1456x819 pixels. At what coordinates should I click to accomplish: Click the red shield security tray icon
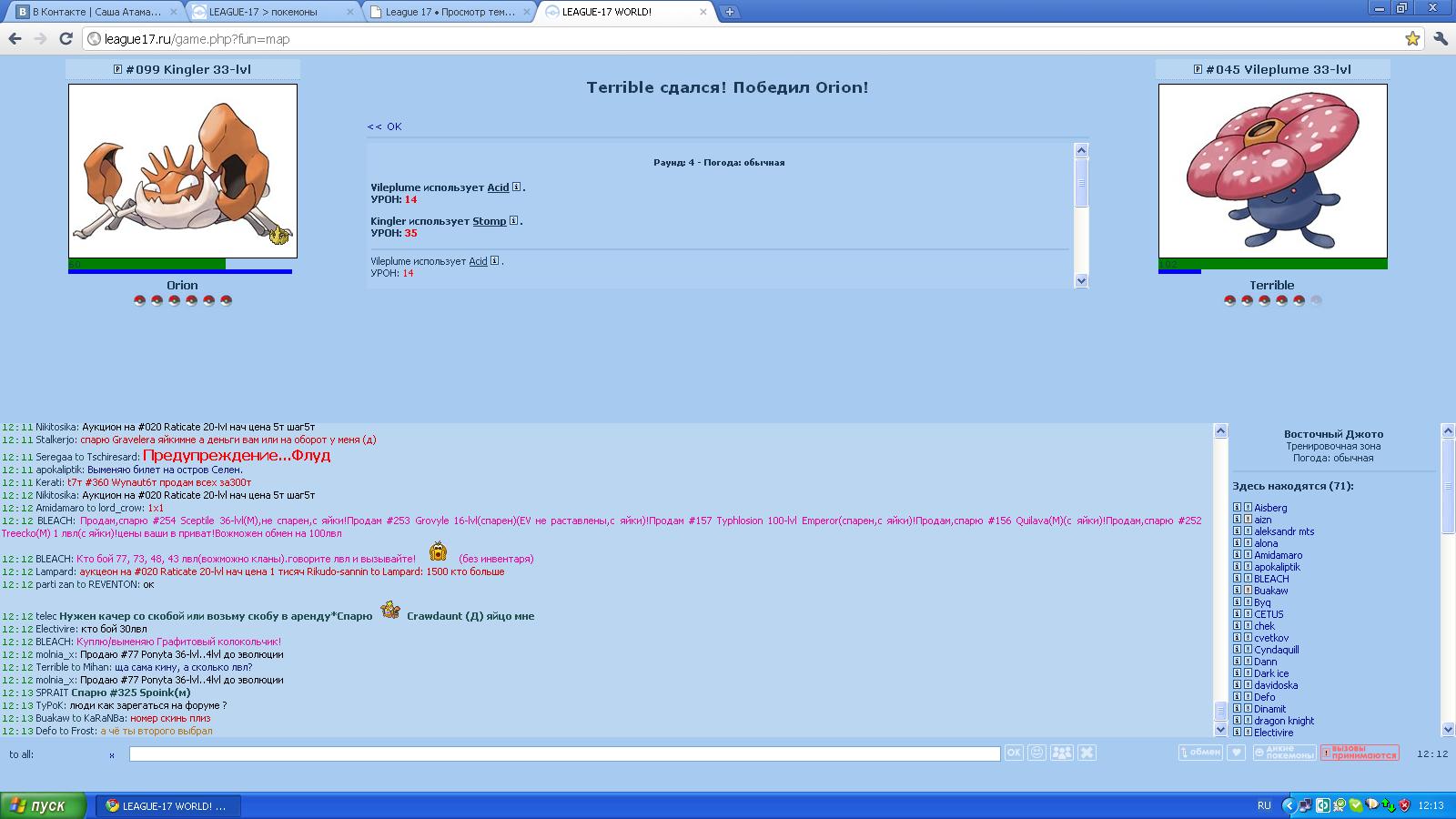pyautogui.click(x=1405, y=805)
